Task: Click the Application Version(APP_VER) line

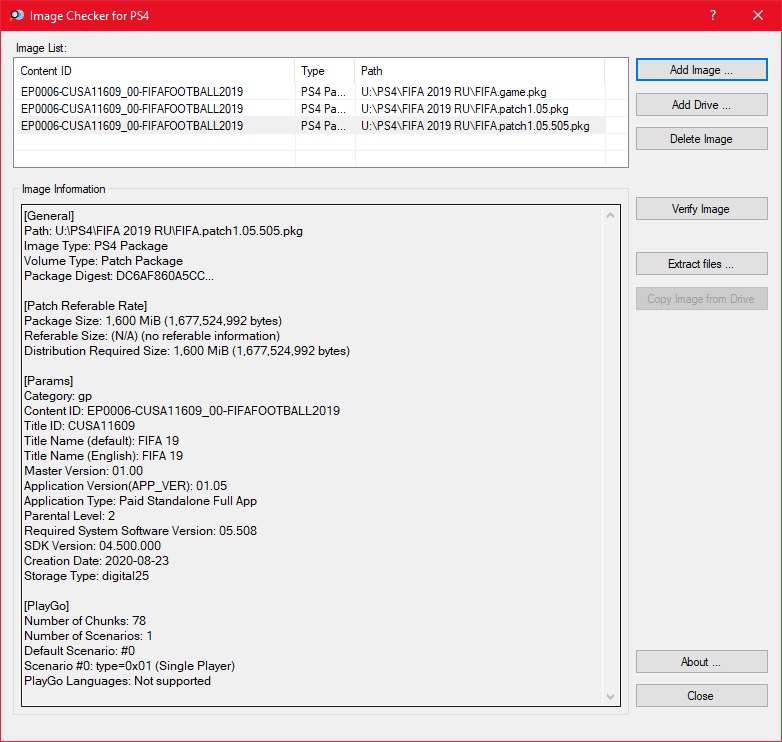Action: coord(125,486)
